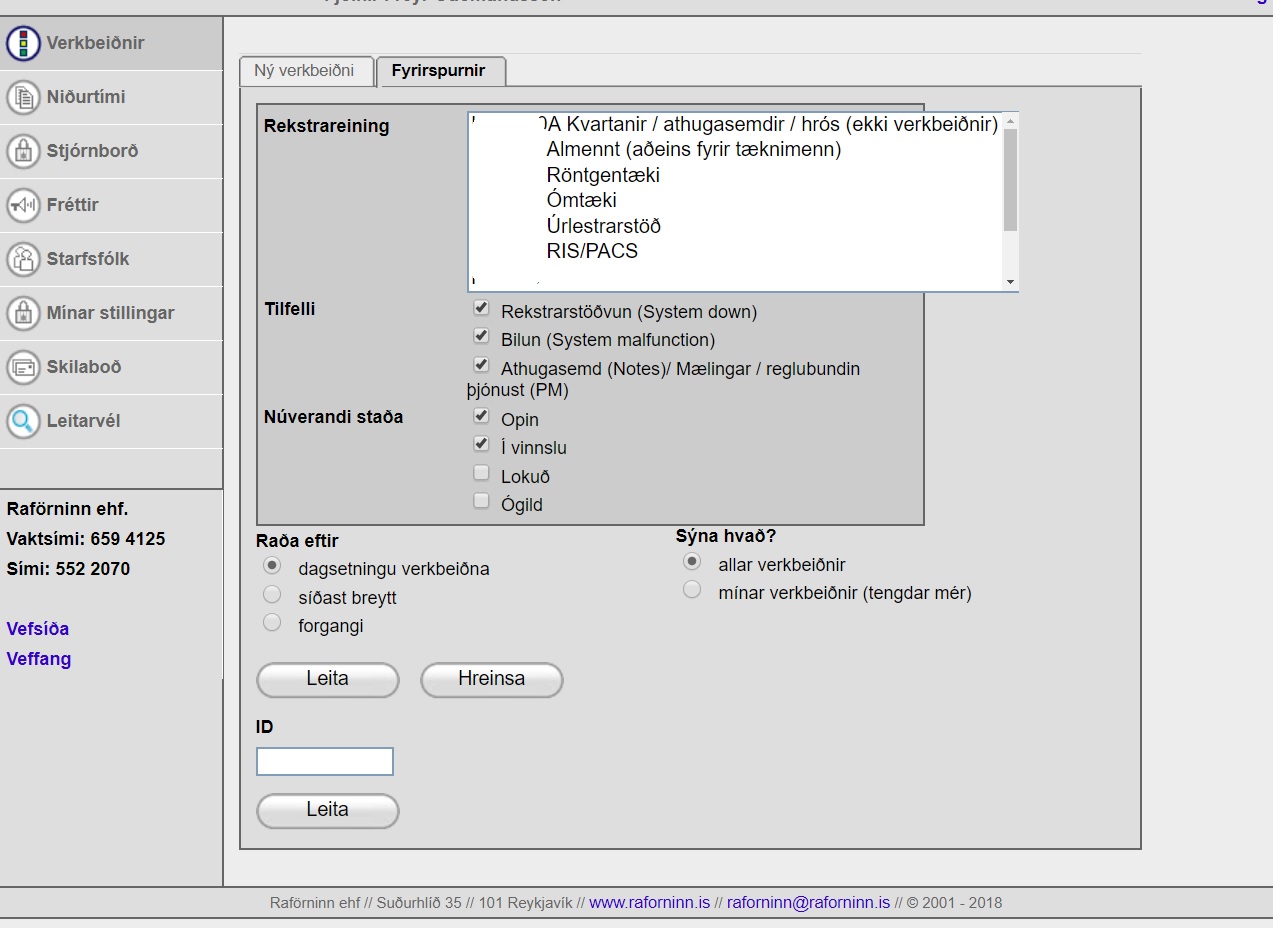The height and width of the screenshot is (928, 1273).
Task: Open Skilaboð message icon
Action: click(23, 367)
